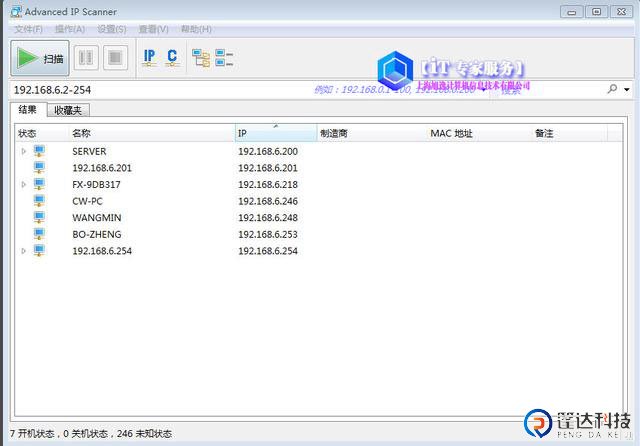Open the search dropdown arrow
Image resolution: width=640 pixels, height=446 pixels.
pyautogui.click(x=627, y=89)
